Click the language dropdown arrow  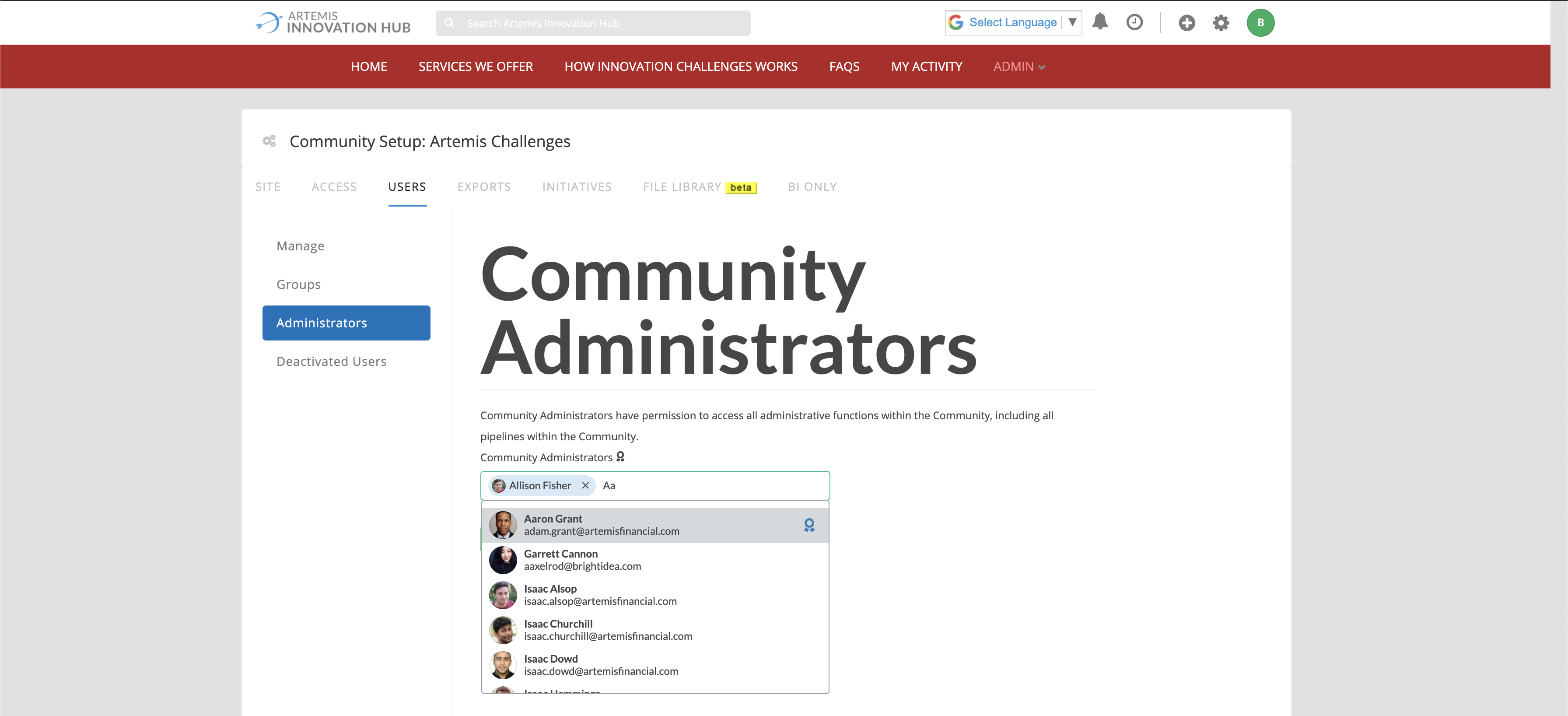(1072, 22)
